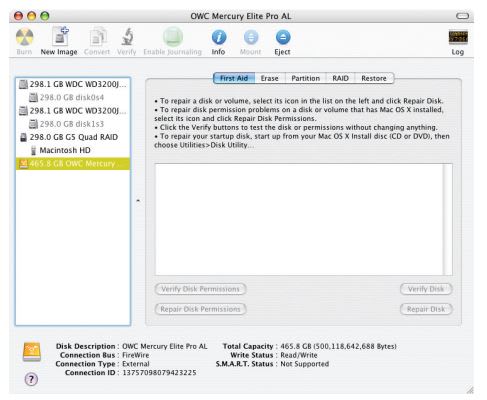Open the help question mark button
This screenshot has height=400, width=487.
pyautogui.click(x=31, y=379)
